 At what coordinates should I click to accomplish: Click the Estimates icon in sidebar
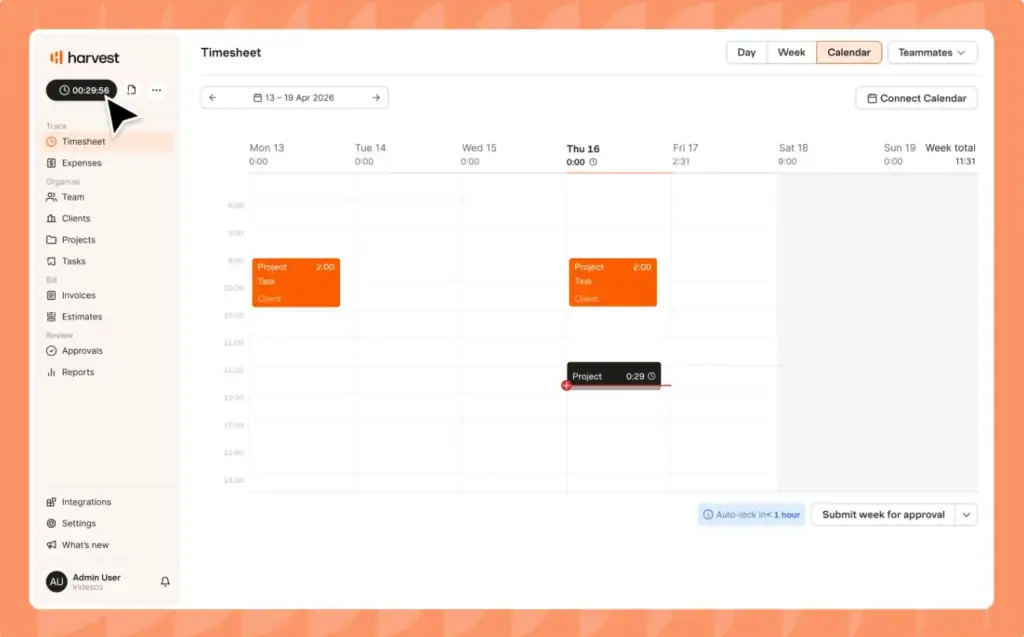tap(52, 316)
